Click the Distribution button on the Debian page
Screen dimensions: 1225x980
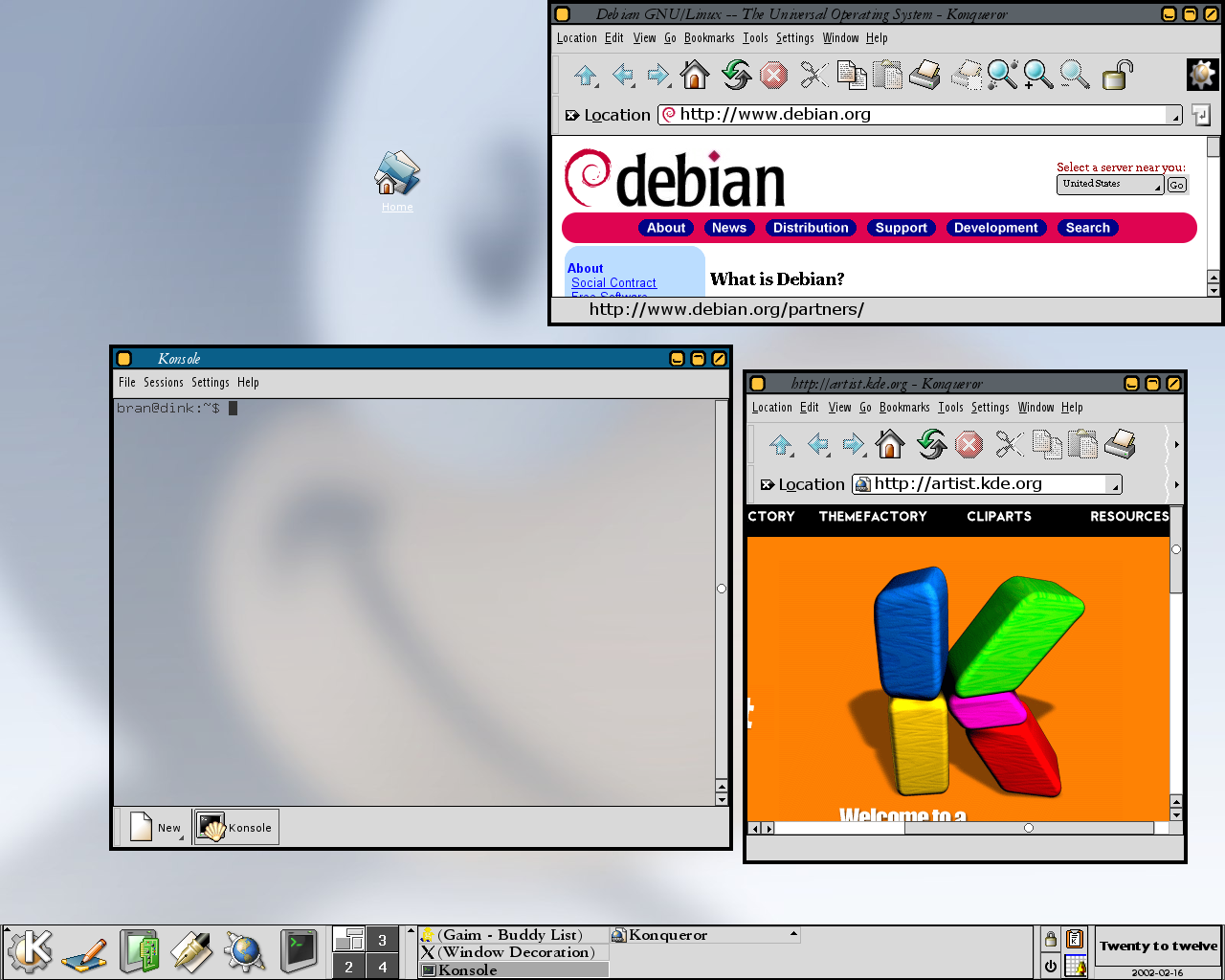coord(811,228)
